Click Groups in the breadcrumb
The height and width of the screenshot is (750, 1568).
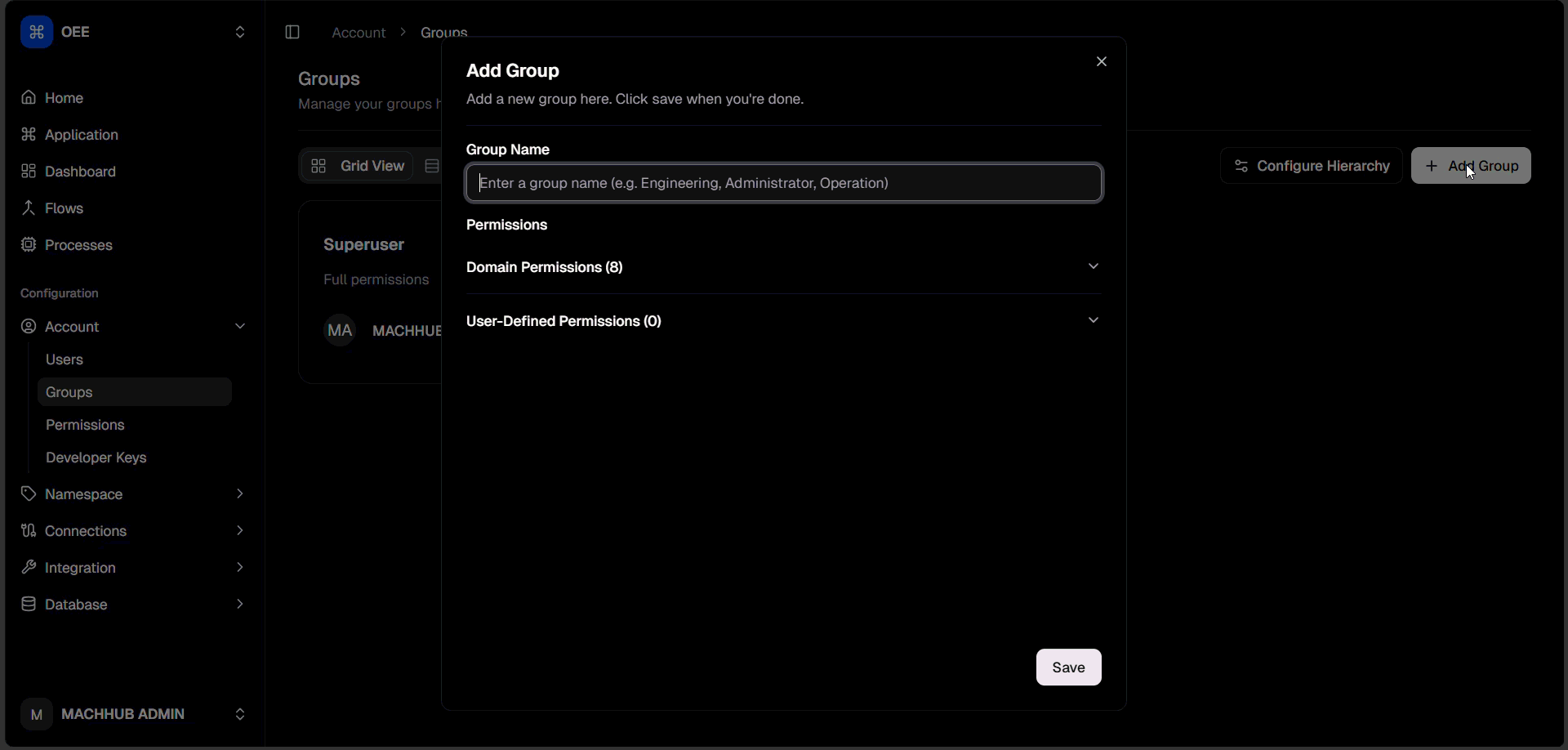[x=444, y=33]
